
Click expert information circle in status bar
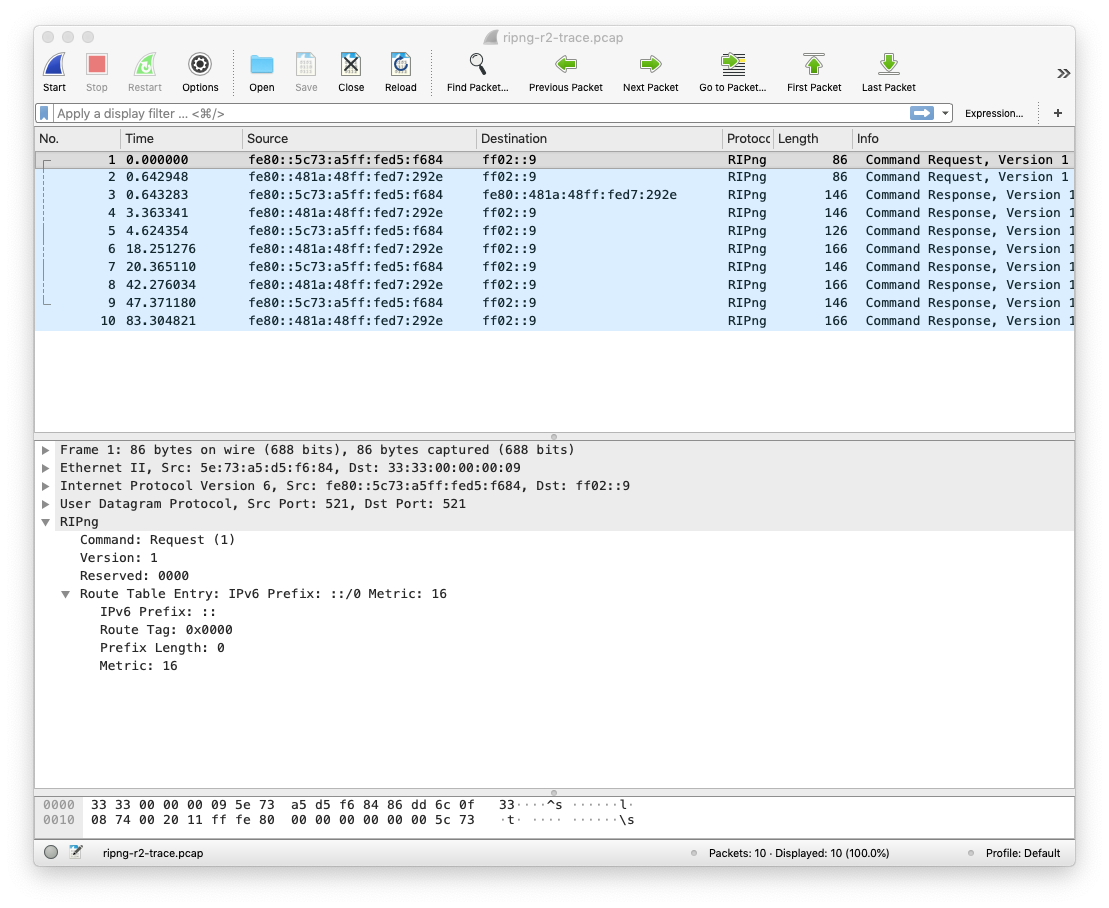click(x=51, y=852)
